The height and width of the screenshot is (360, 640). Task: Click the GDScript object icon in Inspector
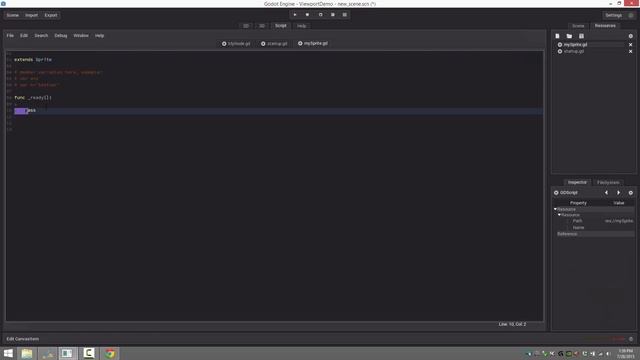556,193
